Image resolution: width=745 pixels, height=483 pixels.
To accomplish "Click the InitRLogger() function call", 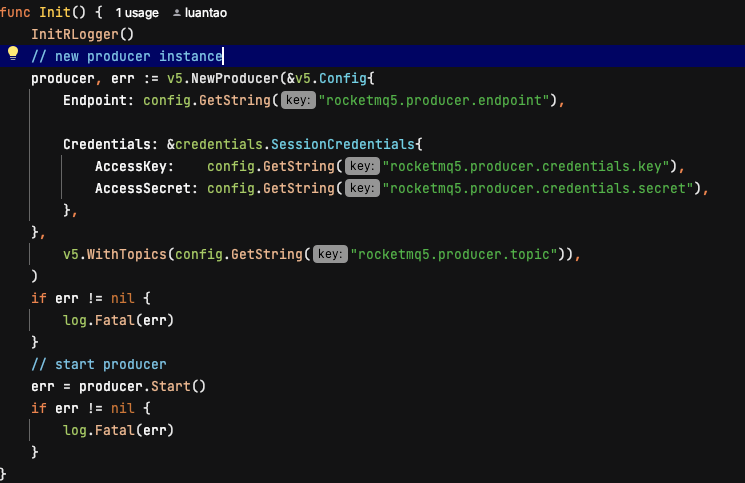I will point(83,34).
